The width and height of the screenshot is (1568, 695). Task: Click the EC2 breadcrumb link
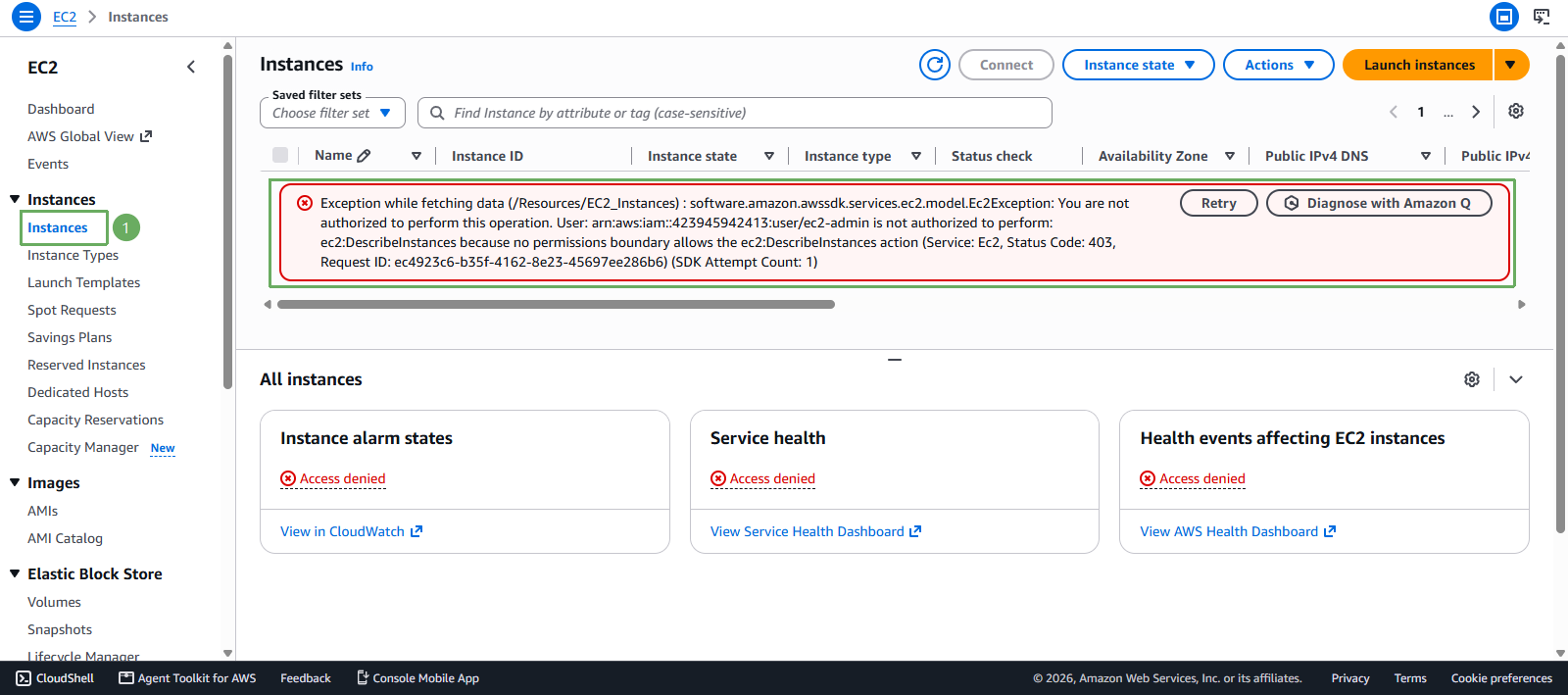coord(65,17)
